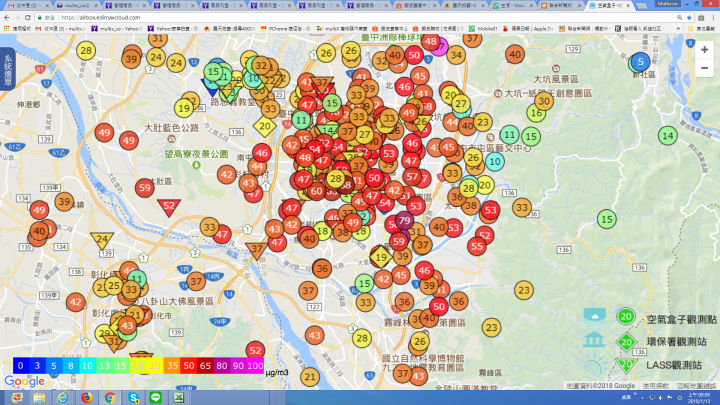Screen dimensions: 720x405
Task: Open the yellow diamond 20 EPA marker
Action: [265, 126]
